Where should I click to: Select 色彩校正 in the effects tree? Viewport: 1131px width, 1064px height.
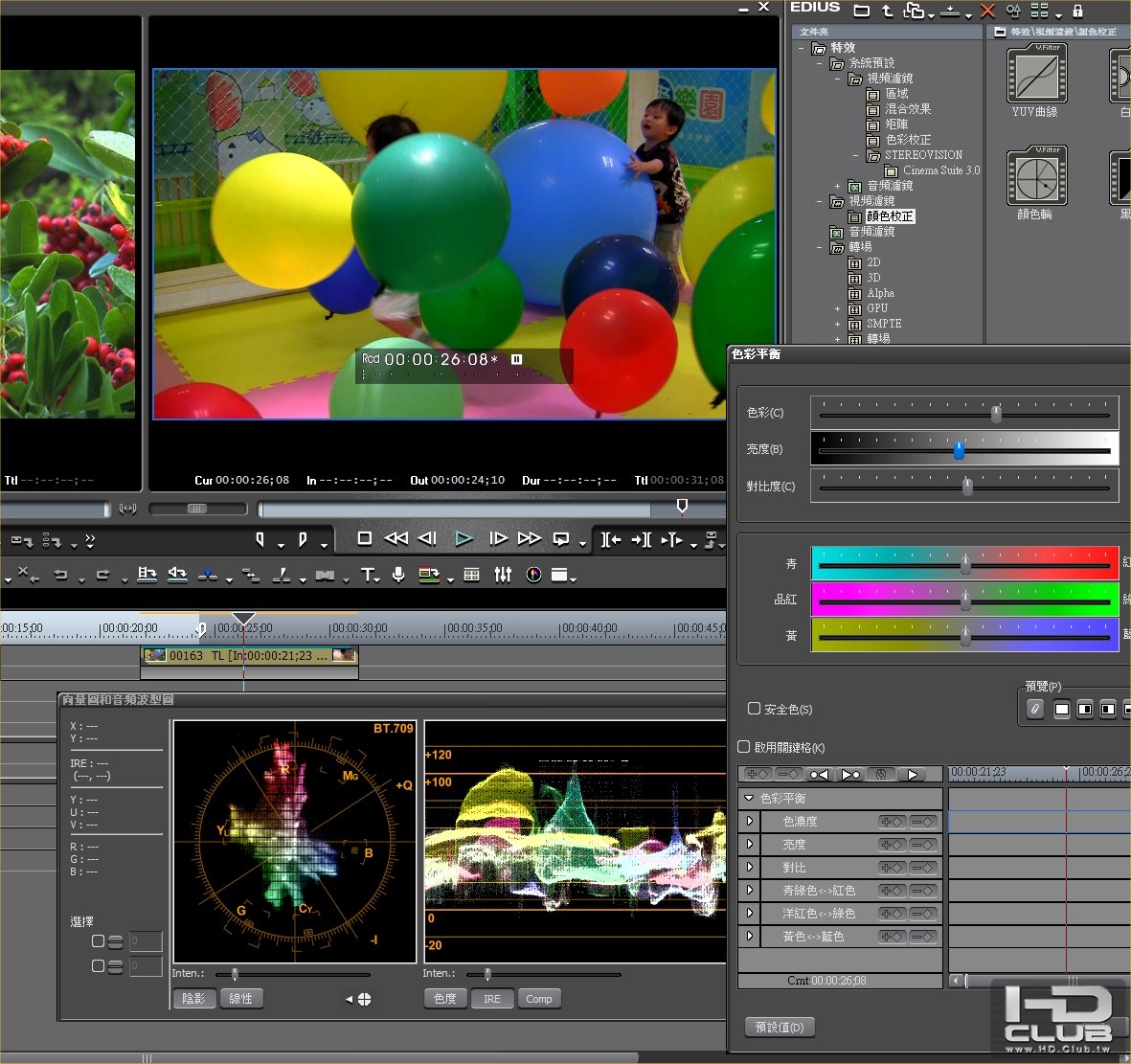907,140
